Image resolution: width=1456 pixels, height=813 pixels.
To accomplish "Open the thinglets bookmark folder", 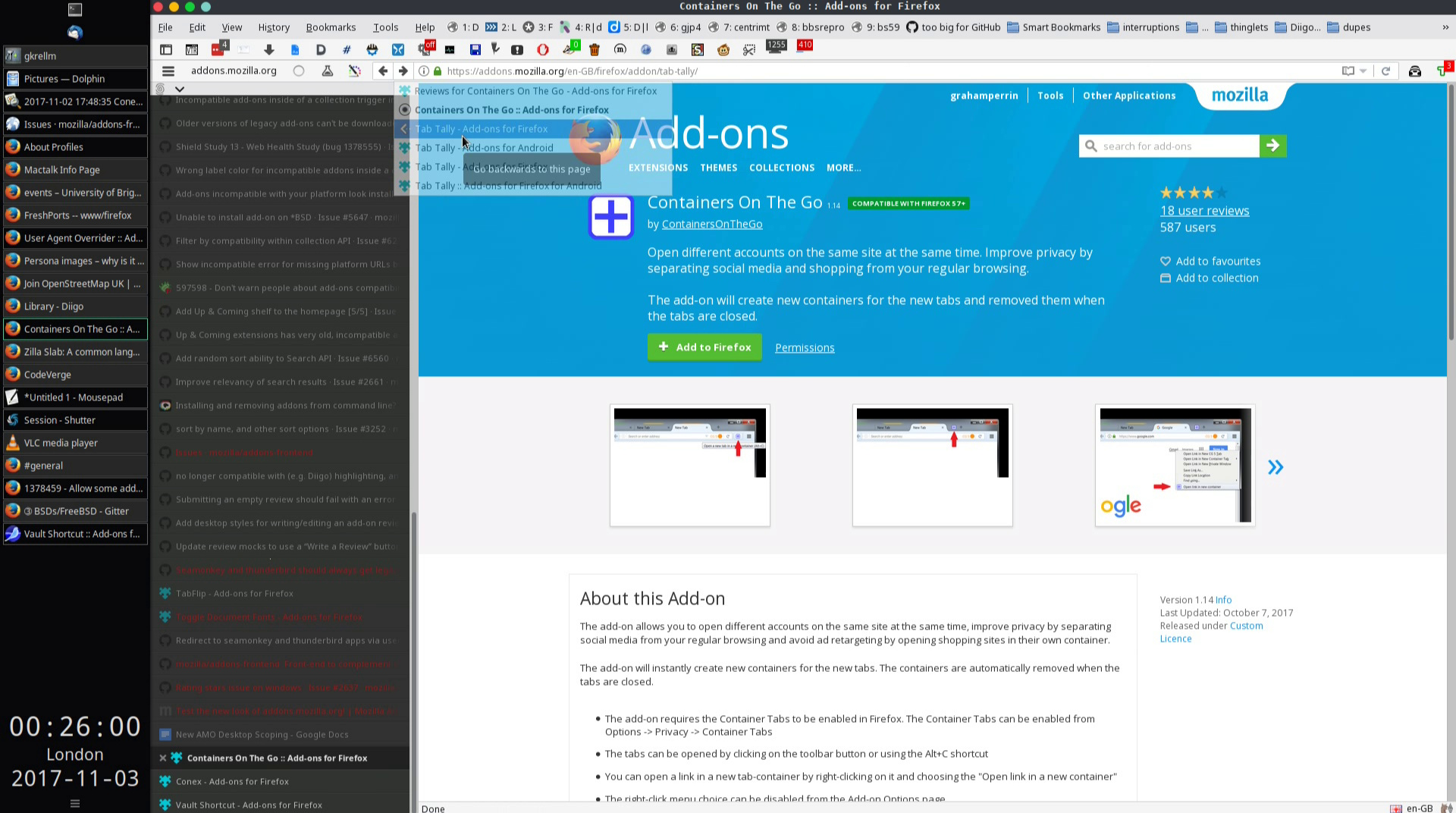I will pyautogui.click(x=1241, y=27).
